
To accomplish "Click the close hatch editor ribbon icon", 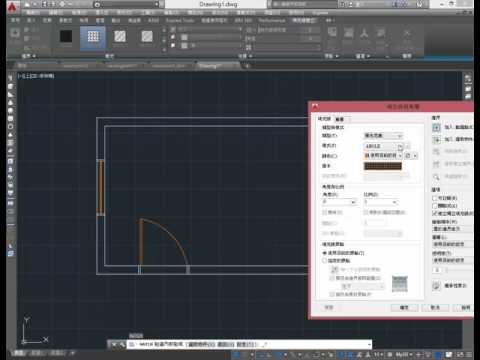I will [x=407, y=36].
